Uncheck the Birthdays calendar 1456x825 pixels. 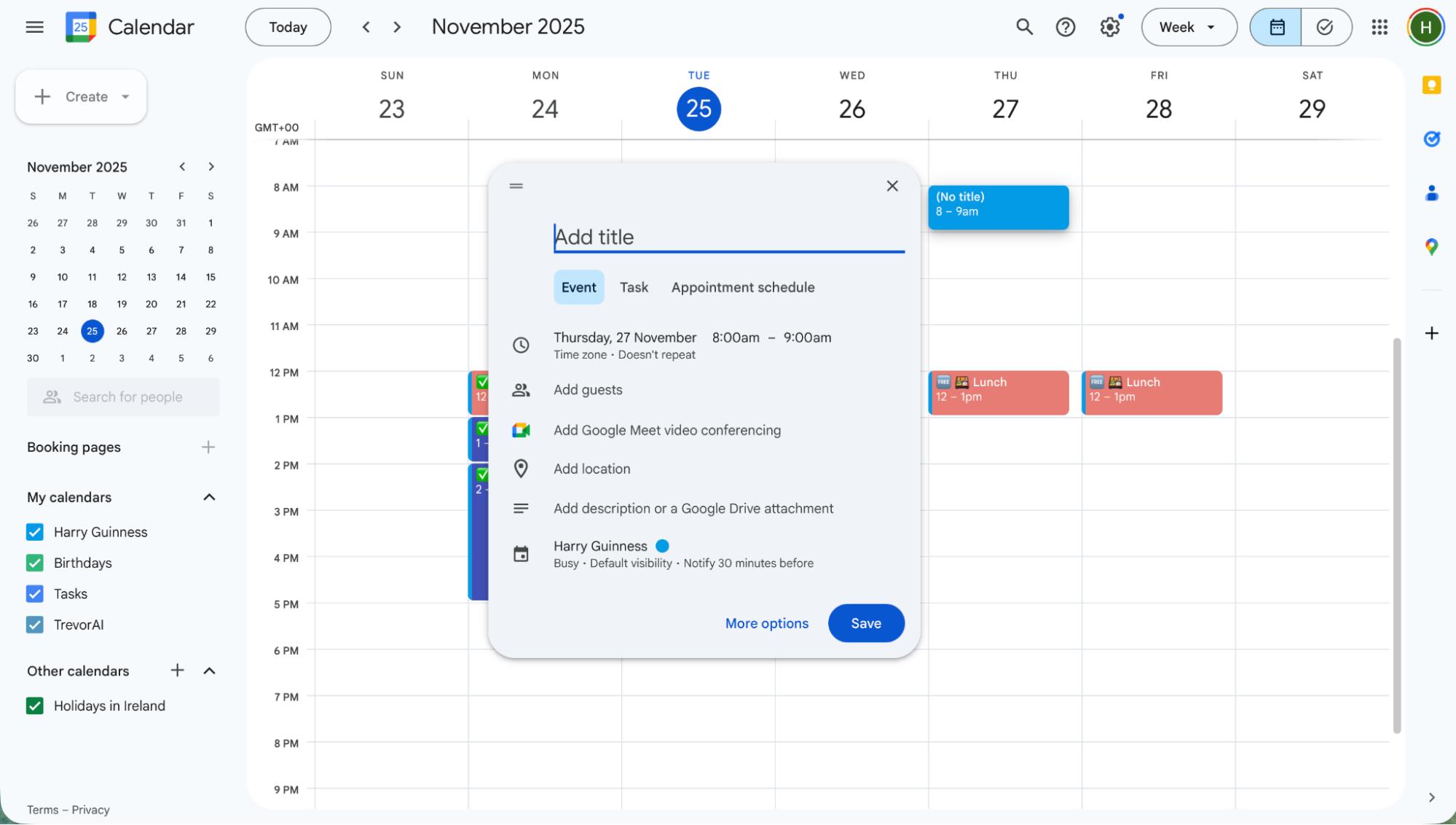34,563
